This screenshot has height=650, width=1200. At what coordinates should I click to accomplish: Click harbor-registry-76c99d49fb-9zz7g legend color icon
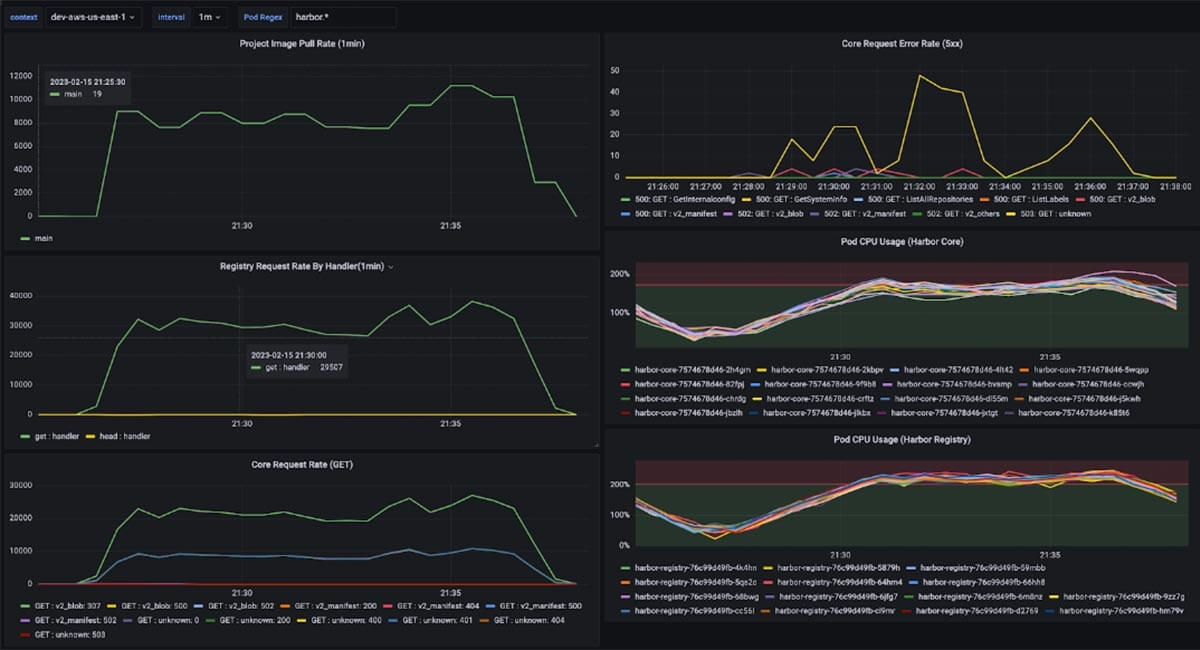point(1054,595)
